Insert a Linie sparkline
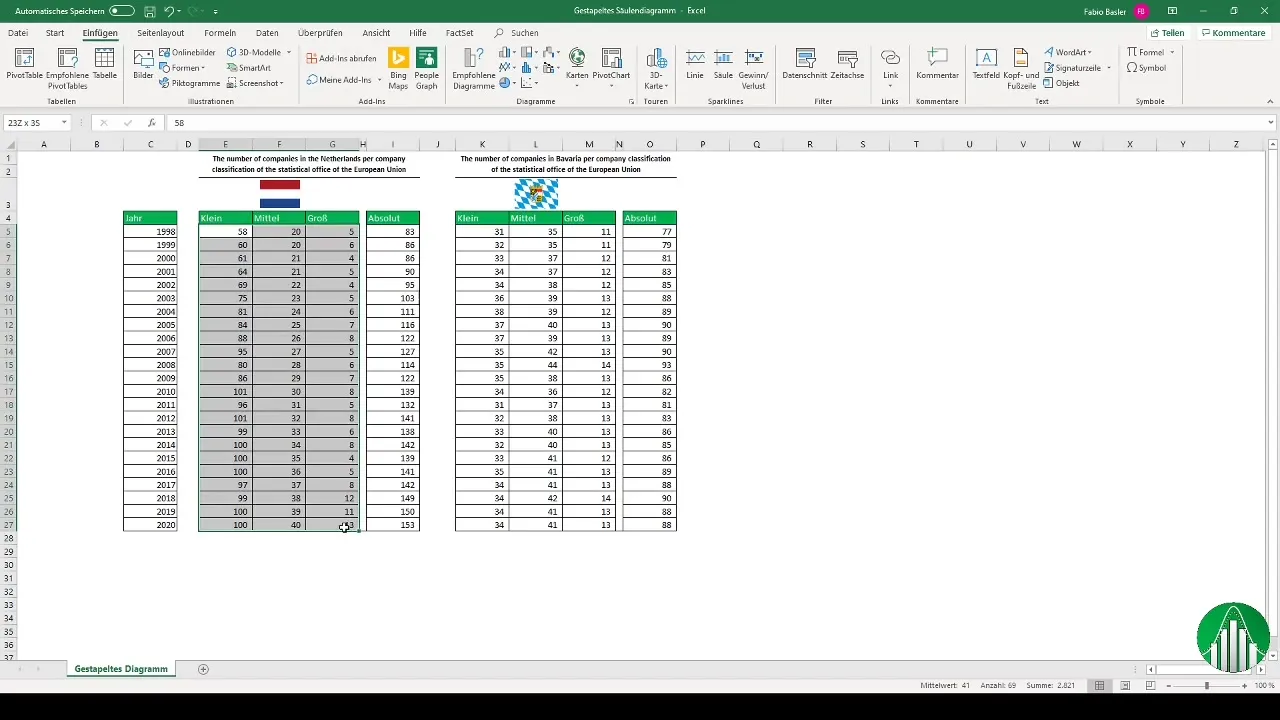 click(x=695, y=64)
